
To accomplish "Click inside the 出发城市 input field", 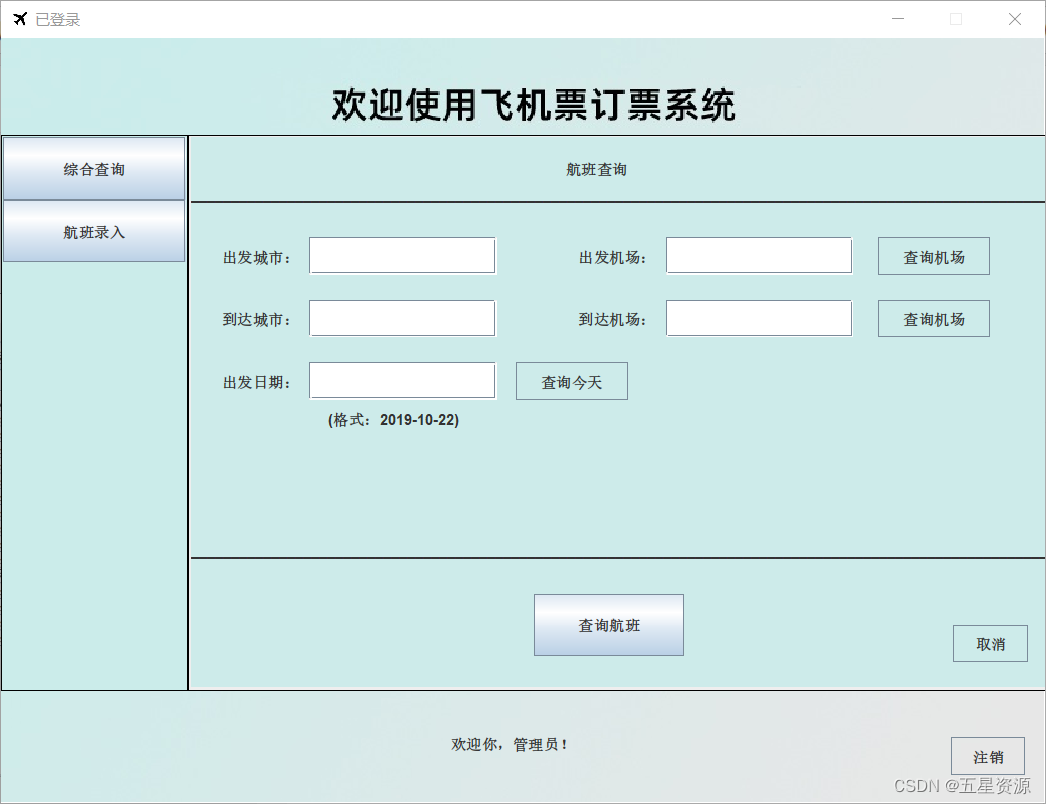I will pyautogui.click(x=402, y=255).
